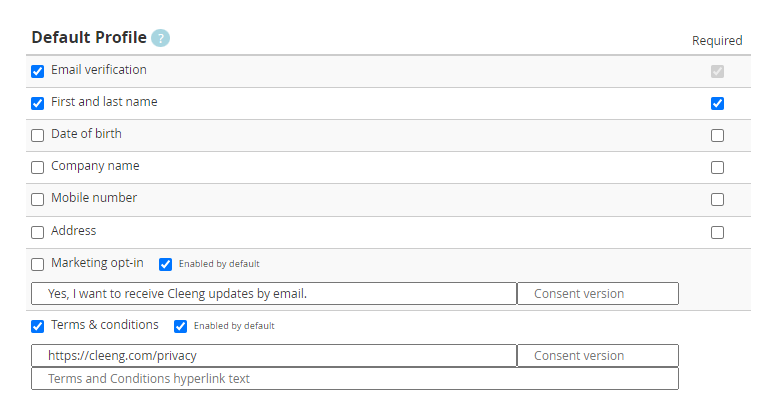Disable the Terms & conditions checkbox
This screenshot has height=417, width=775.
point(38,326)
